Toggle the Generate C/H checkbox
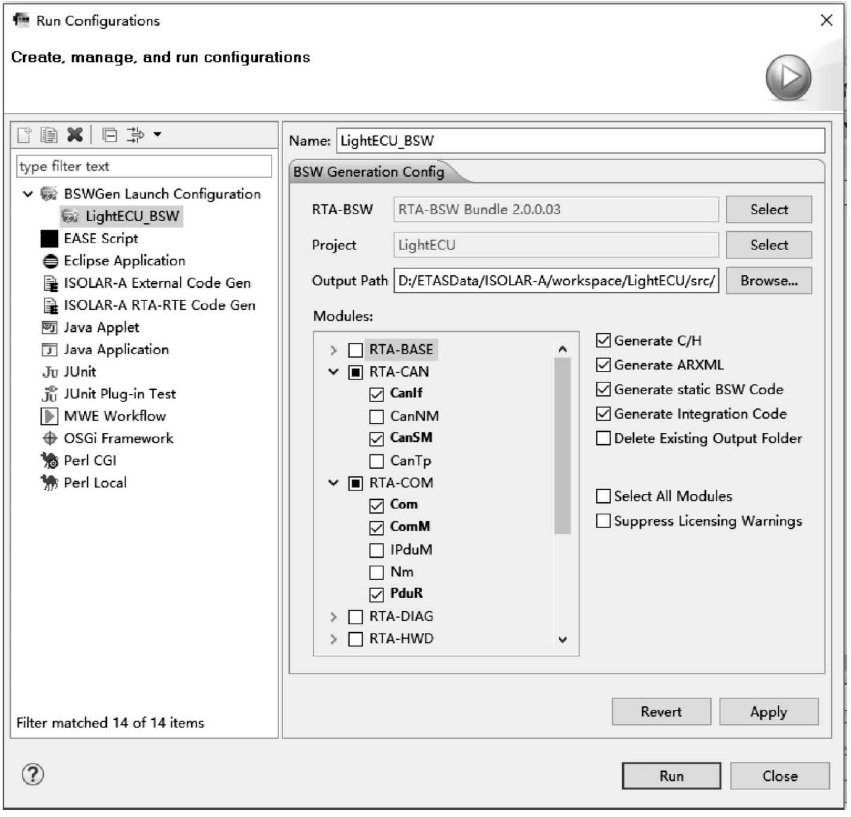Screen dimensions: 851x817 (x=604, y=341)
